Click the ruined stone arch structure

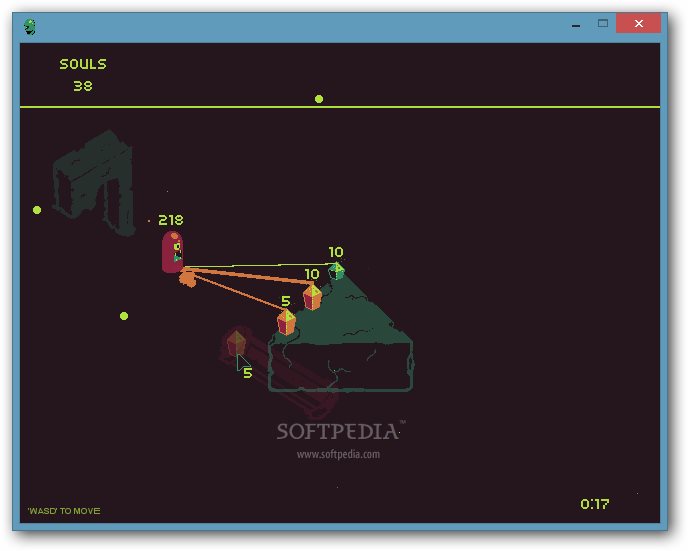(x=94, y=183)
